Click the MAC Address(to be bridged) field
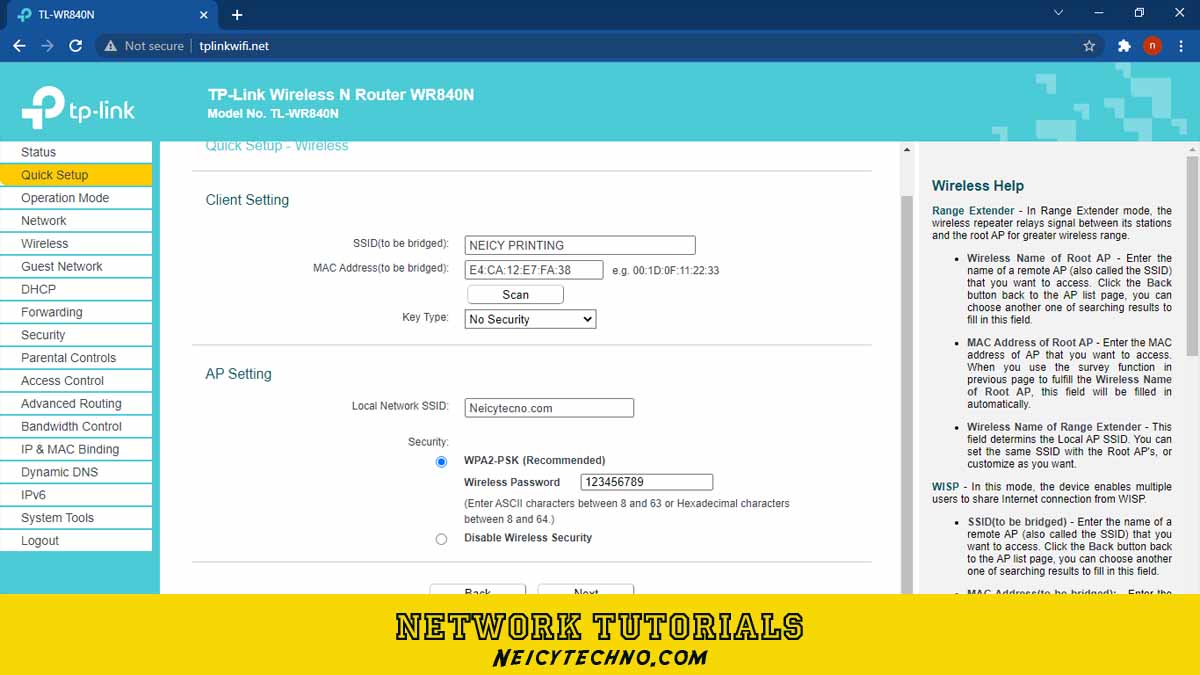The width and height of the screenshot is (1200, 675). pyautogui.click(x=534, y=270)
